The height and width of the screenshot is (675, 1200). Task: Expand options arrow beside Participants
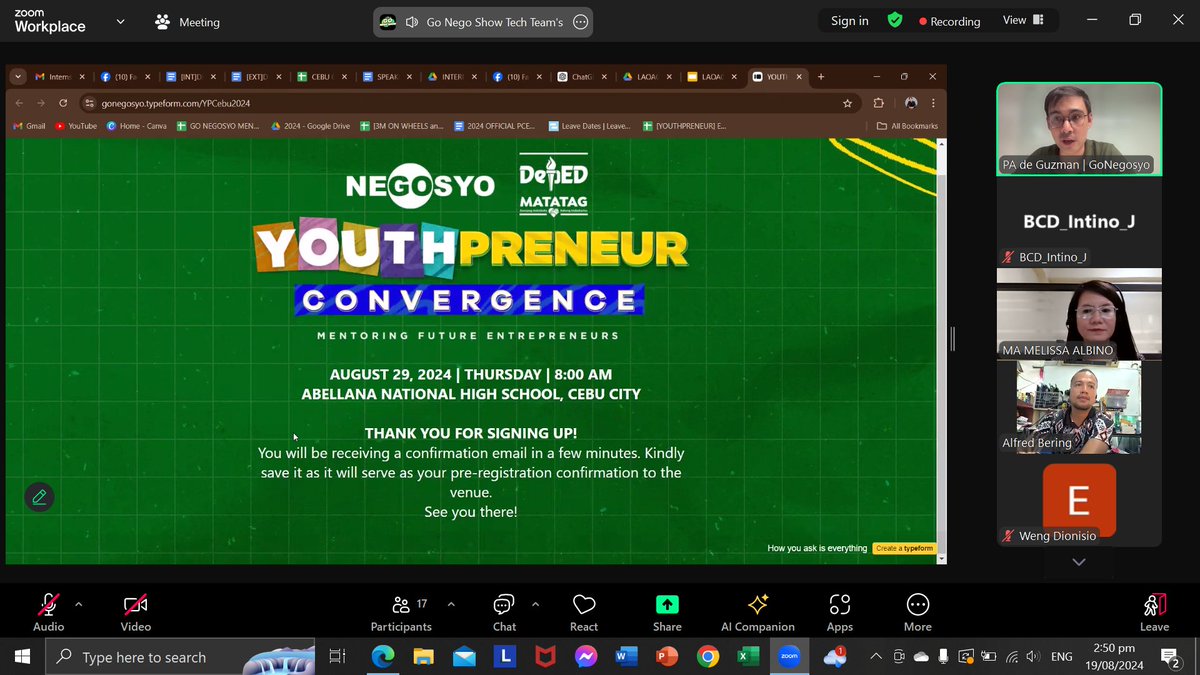[x=451, y=604]
